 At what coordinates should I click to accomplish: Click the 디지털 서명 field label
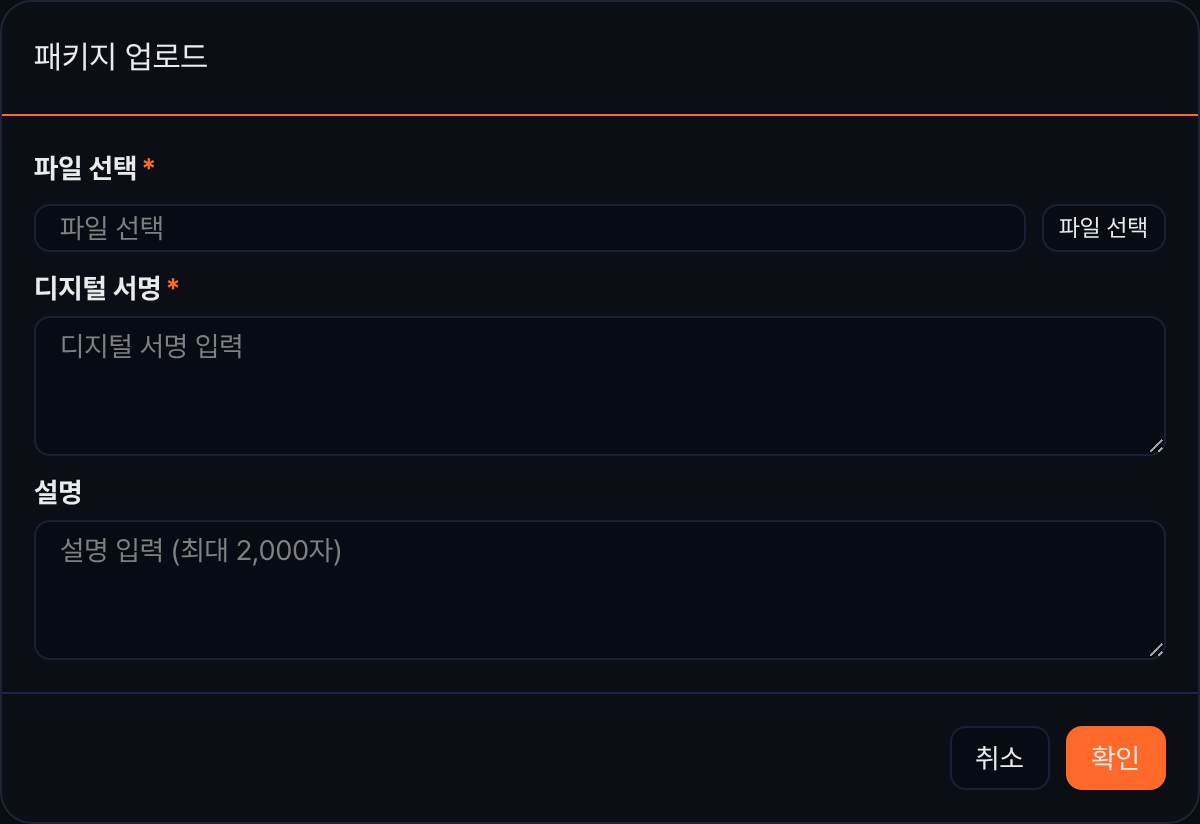coord(97,289)
